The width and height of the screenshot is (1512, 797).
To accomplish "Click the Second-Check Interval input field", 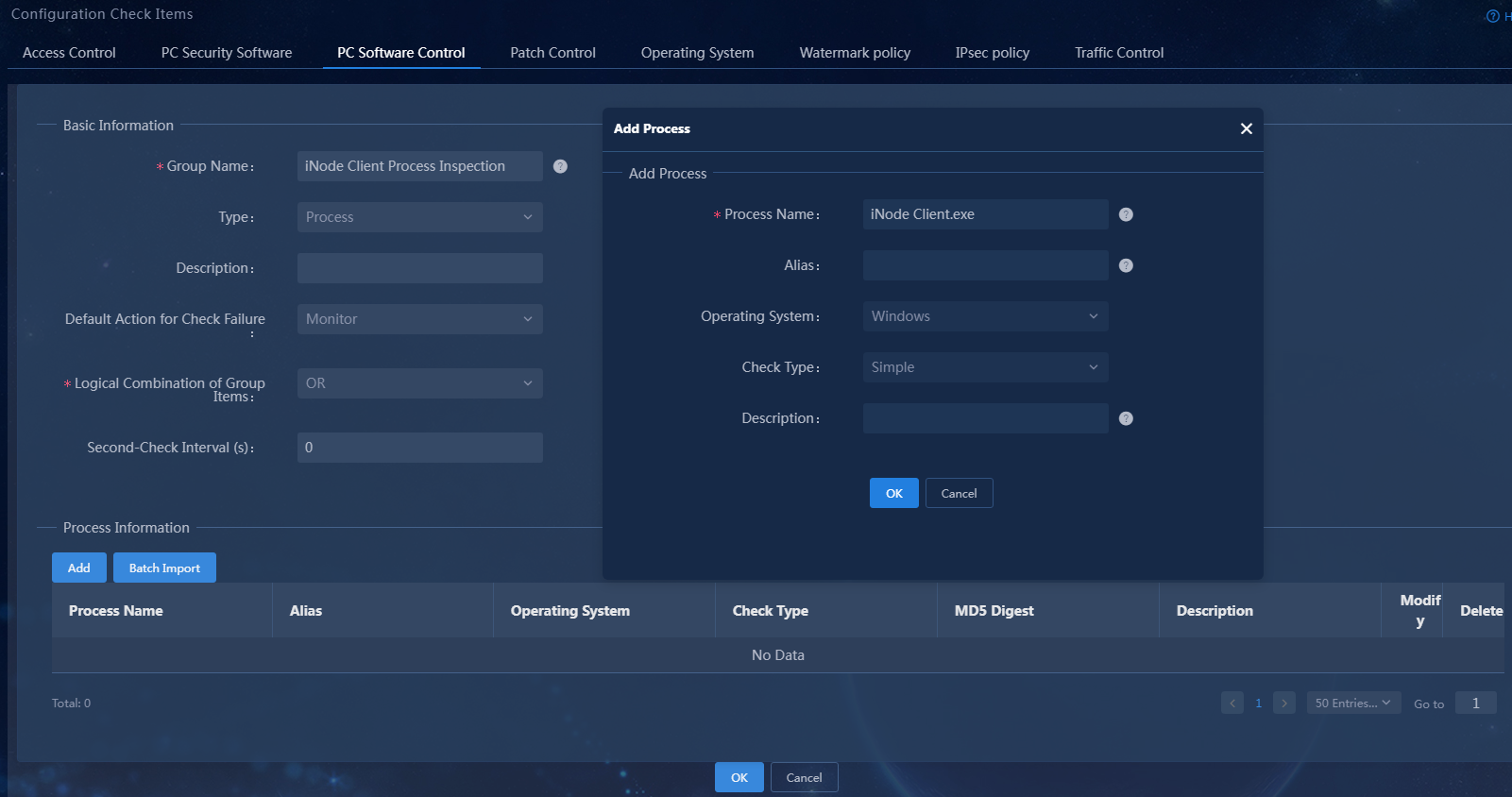I will (x=420, y=448).
